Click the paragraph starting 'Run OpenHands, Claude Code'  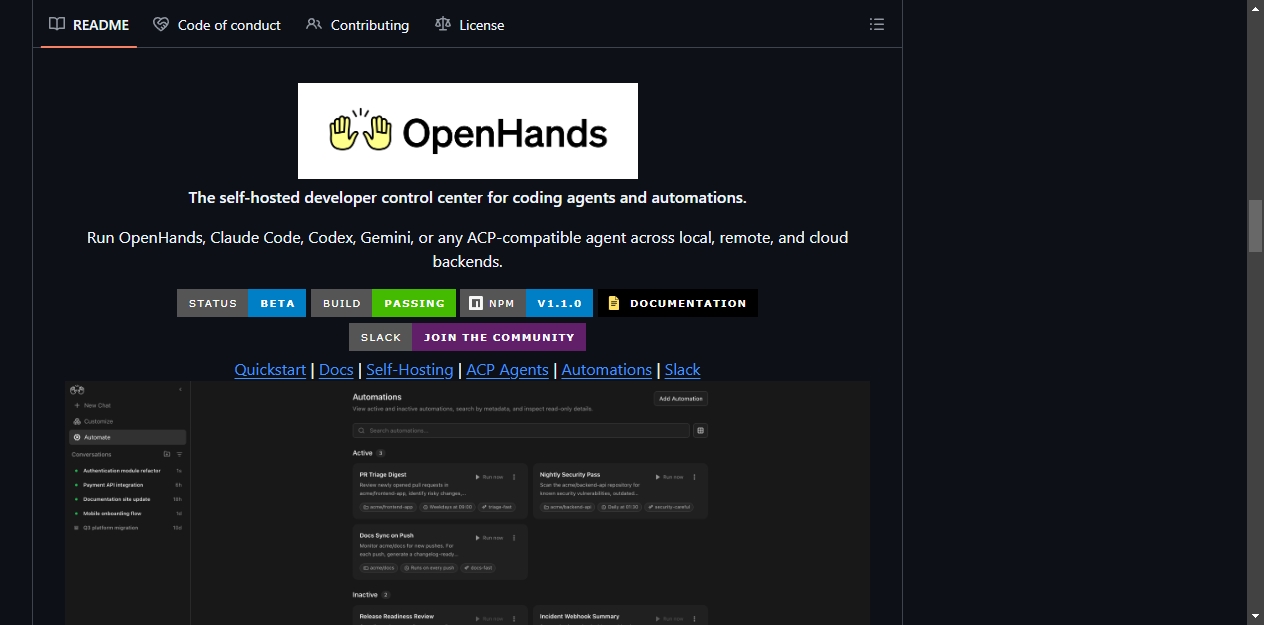pos(468,249)
